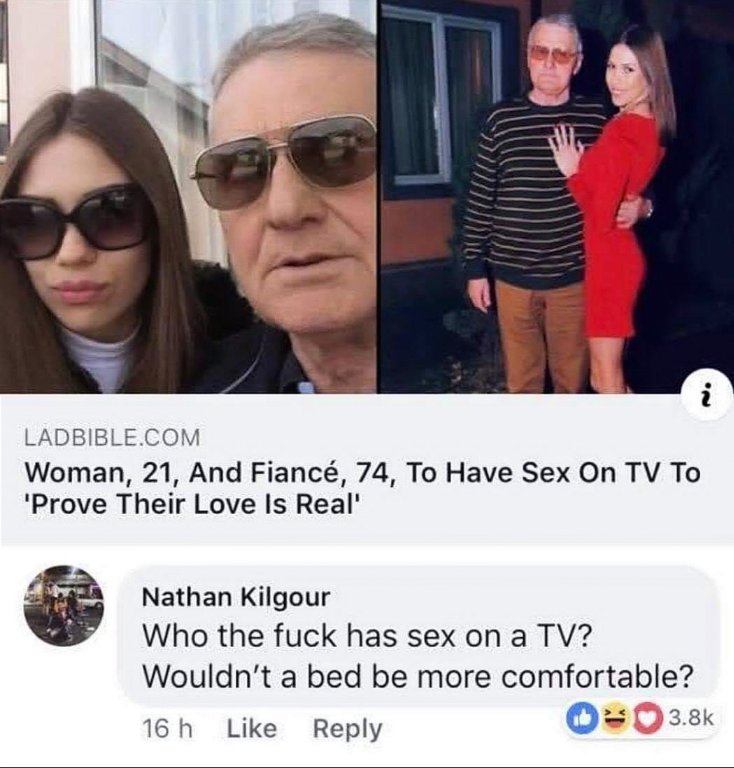The height and width of the screenshot is (768, 734).
Task: Open the 16 h comment timestamp
Action: pyautogui.click(x=167, y=729)
